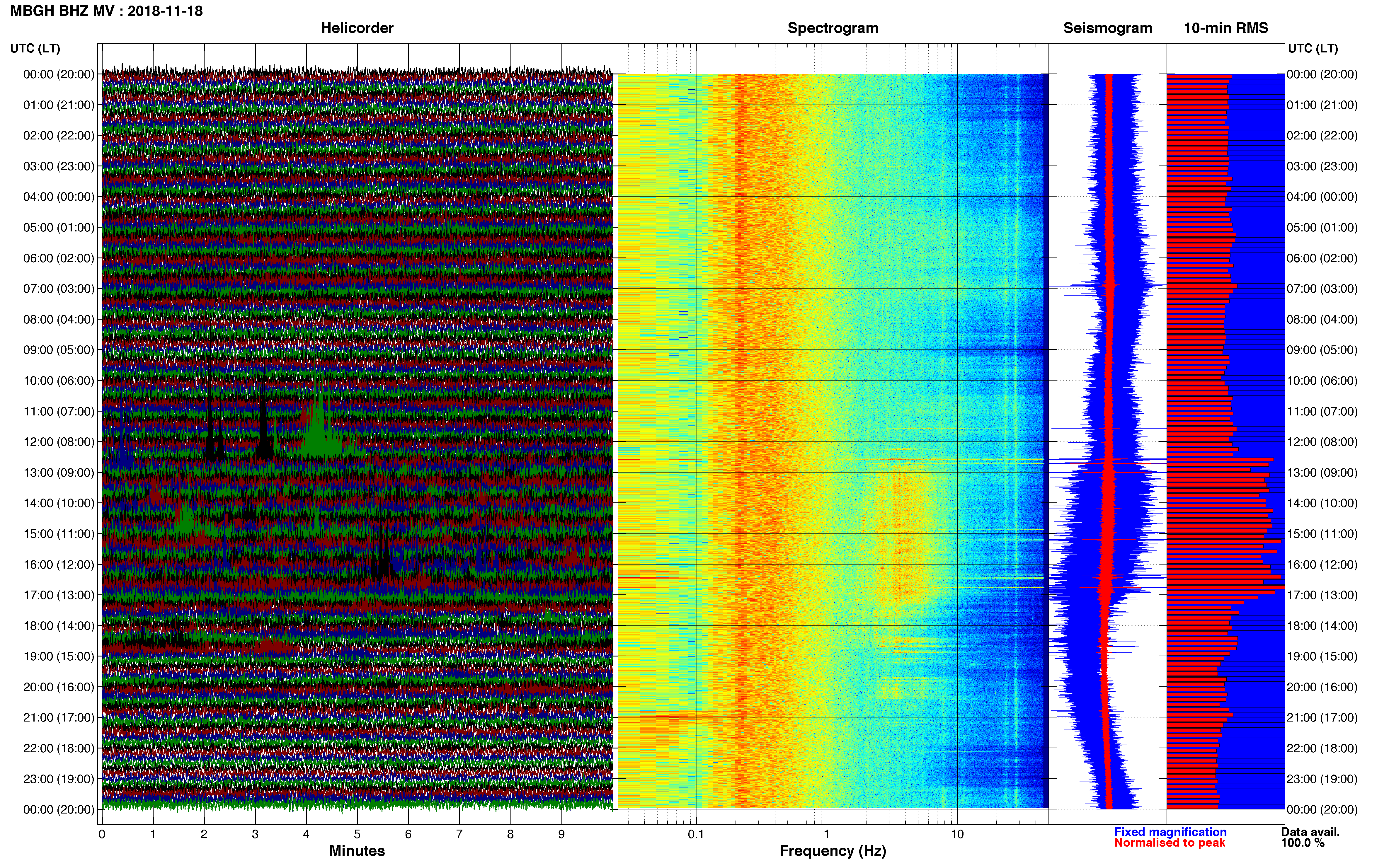Click 21:00 (17:00) on the Helicorder time axis
This screenshot has width=1389, height=868.
coord(59,718)
